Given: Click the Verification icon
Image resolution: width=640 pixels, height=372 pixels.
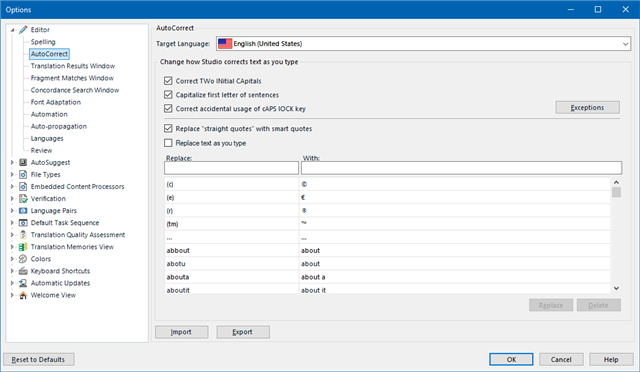Looking at the screenshot, I should 23,198.
